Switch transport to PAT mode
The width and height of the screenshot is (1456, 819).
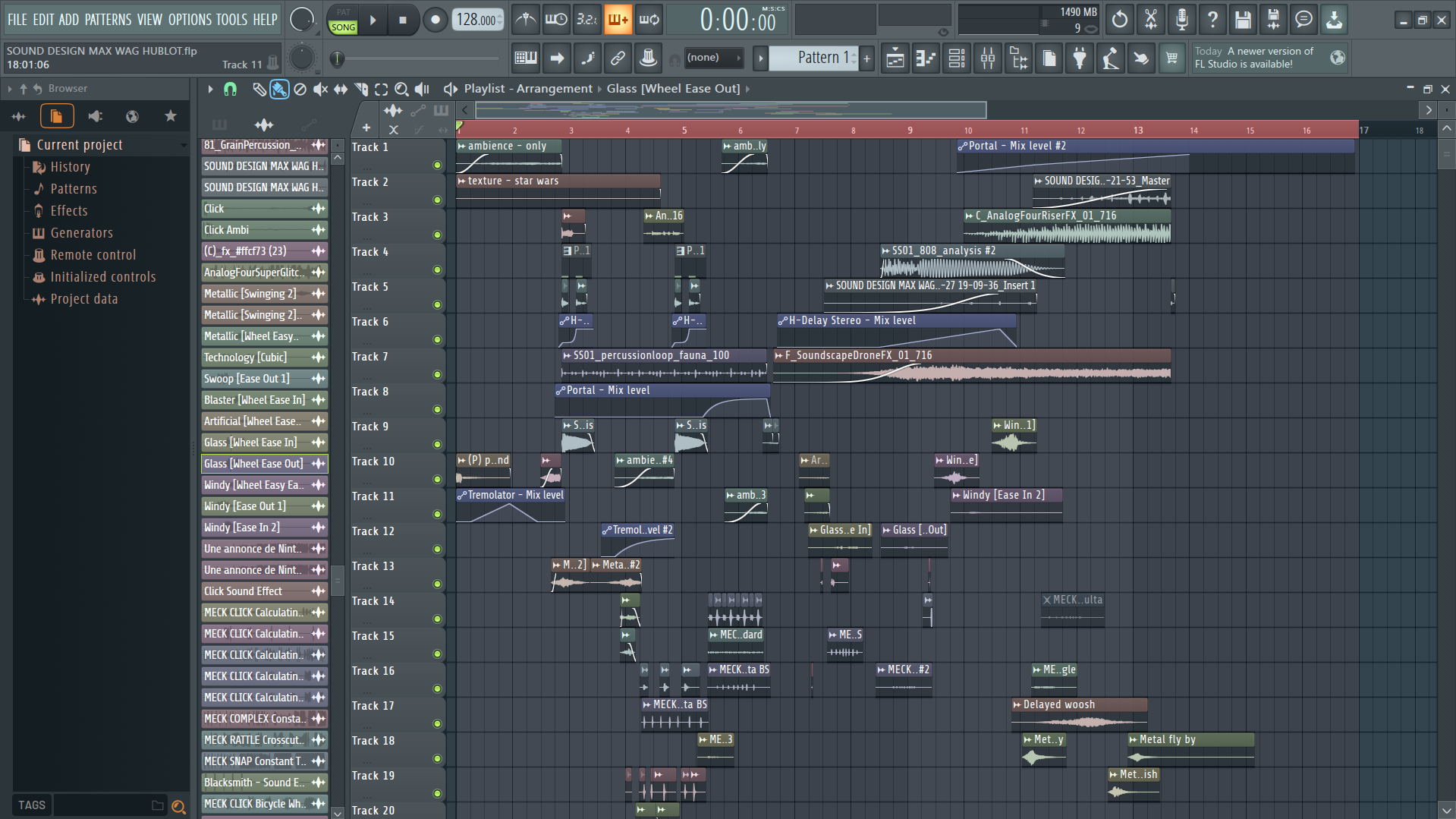pos(343,12)
